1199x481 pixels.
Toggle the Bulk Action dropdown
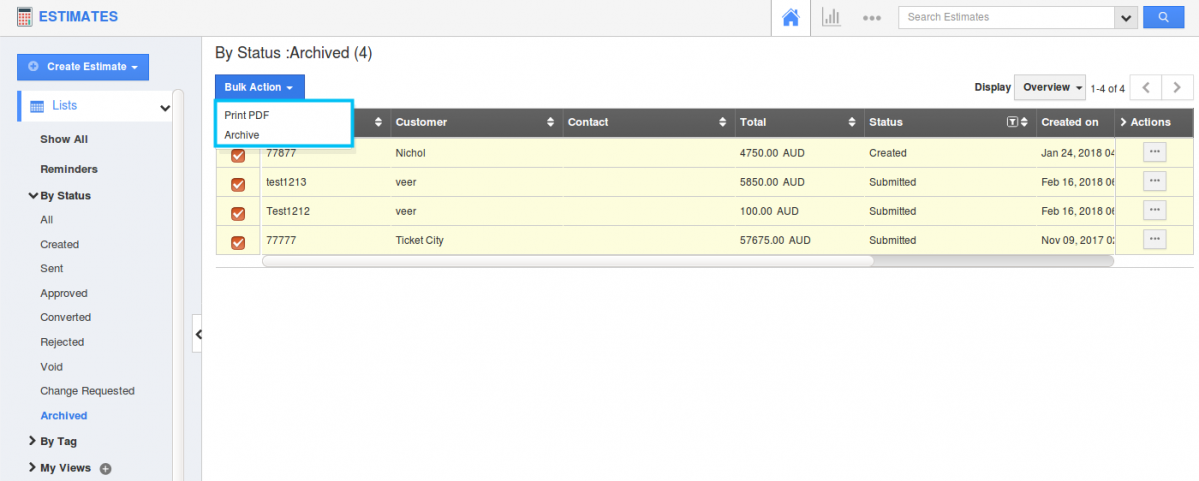(259, 87)
